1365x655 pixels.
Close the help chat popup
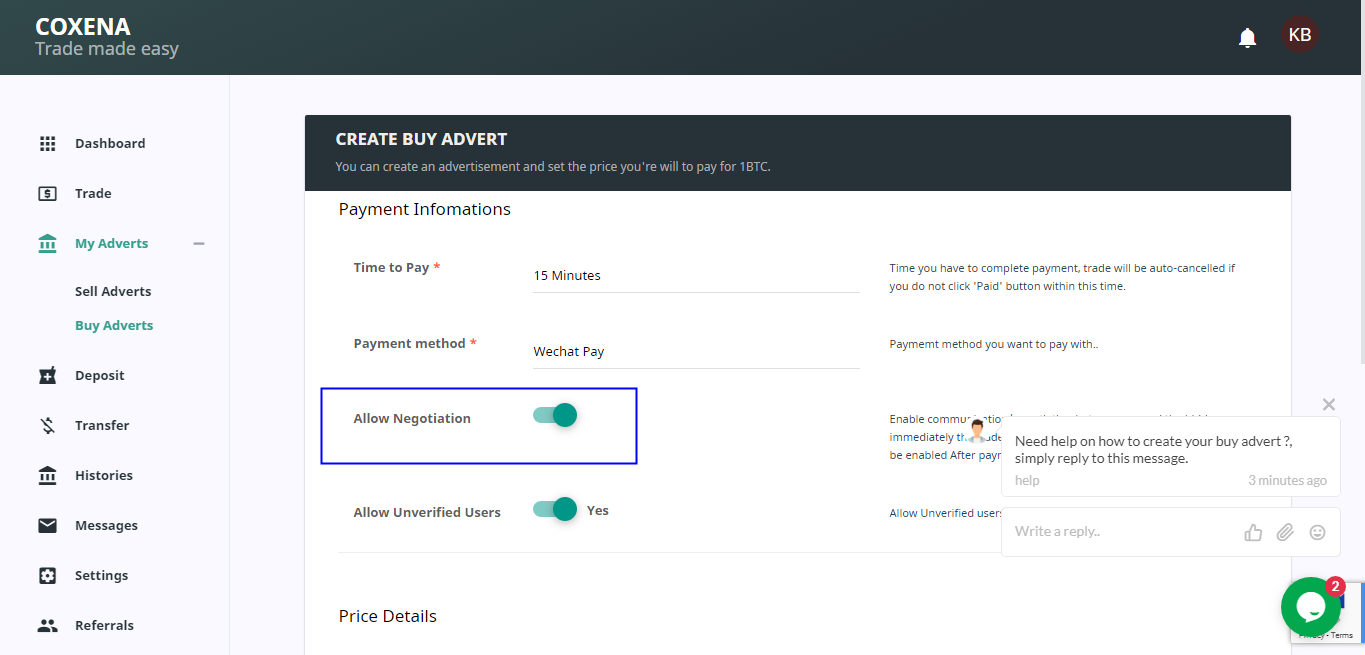click(x=1328, y=405)
